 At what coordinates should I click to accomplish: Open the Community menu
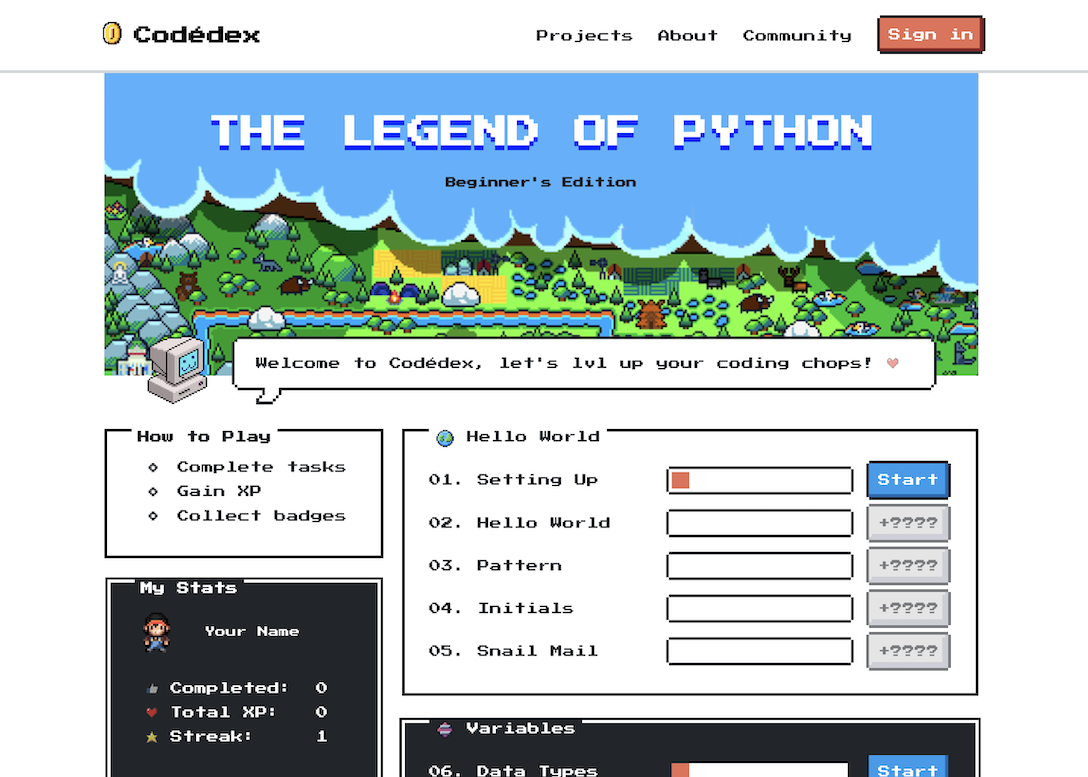coord(797,35)
